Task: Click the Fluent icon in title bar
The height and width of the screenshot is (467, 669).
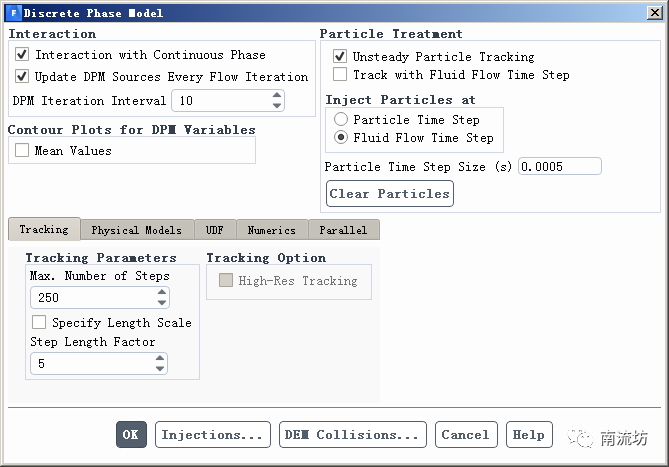Action: [12, 13]
